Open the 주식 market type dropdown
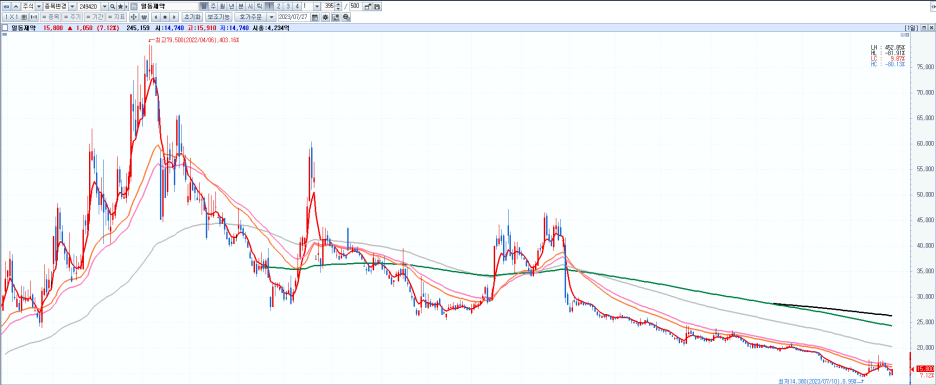 click(39, 6)
